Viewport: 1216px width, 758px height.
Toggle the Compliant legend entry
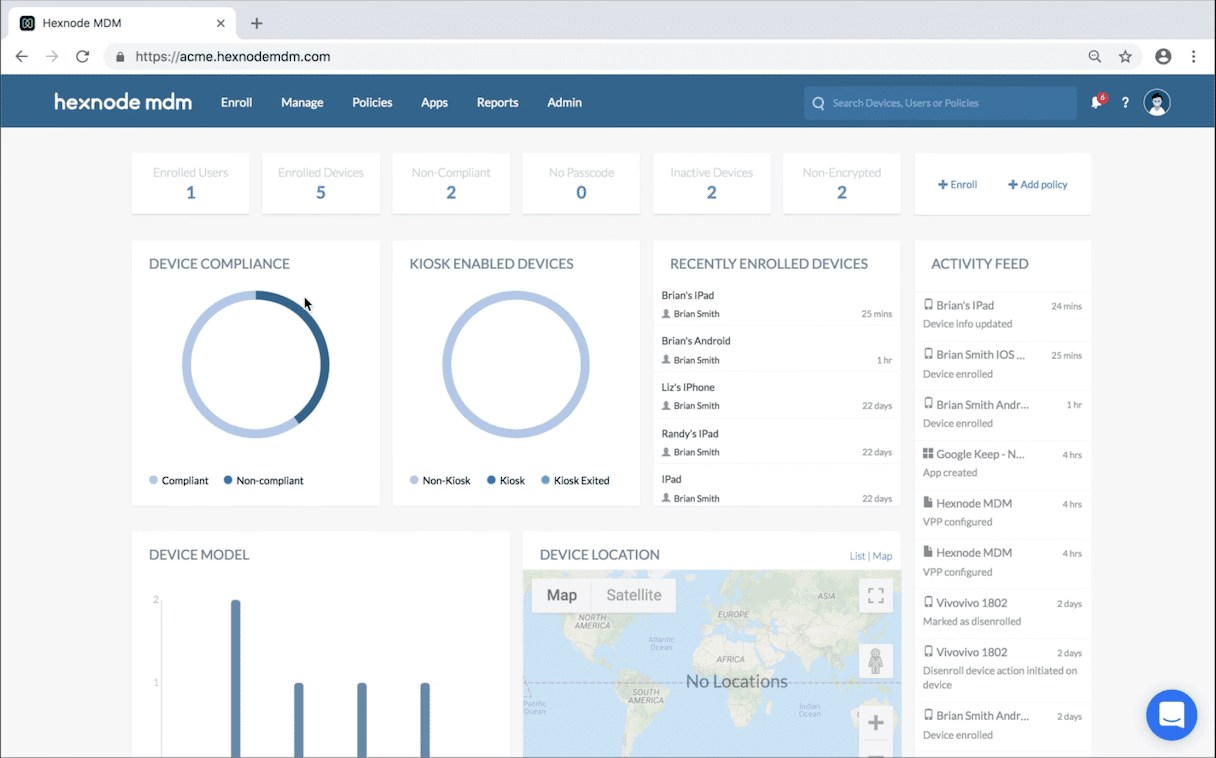point(179,481)
